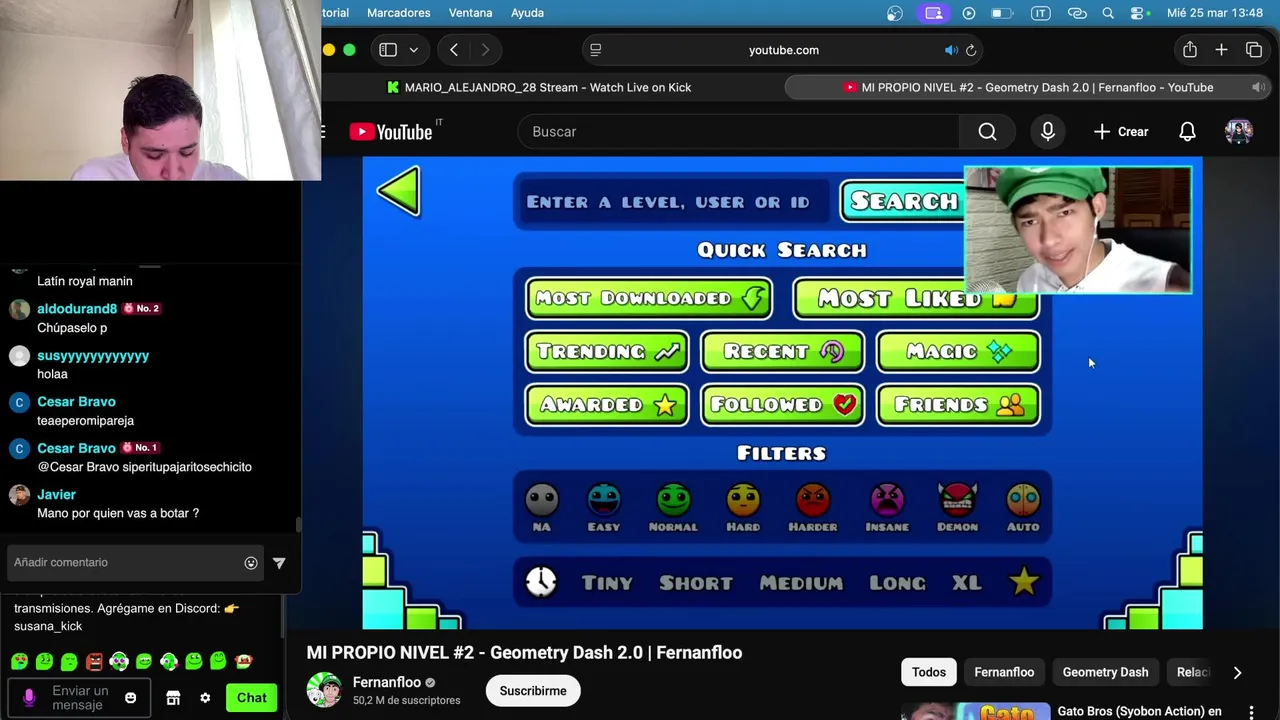Viewport: 1280px width, 720px height.
Task: Open the Ayuda menu
Action: click(x=527, y=13)
